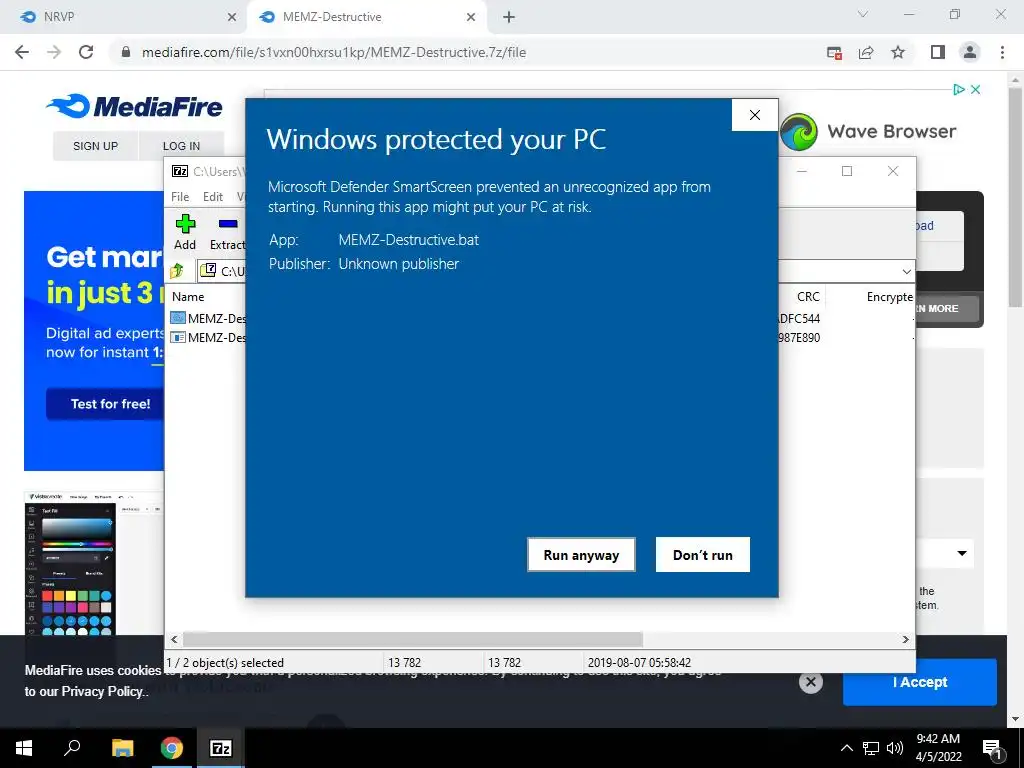Click the 7-Zip horizontal scrollbar thumb
The image size is (1024, 768).
click(413, 639)
